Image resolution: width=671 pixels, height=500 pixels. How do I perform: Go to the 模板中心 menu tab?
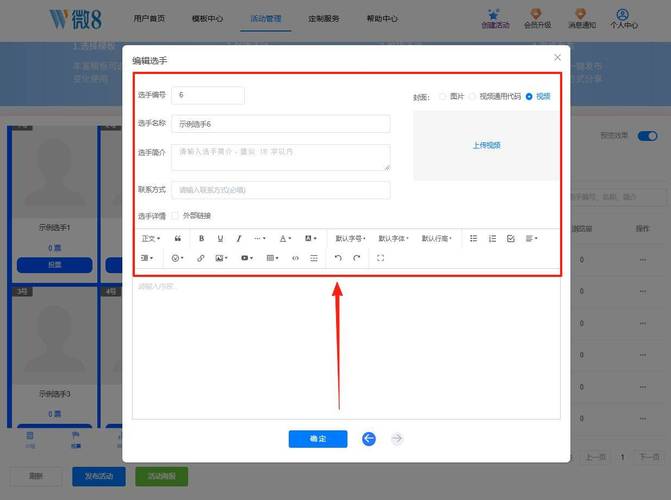click(206, 18)
